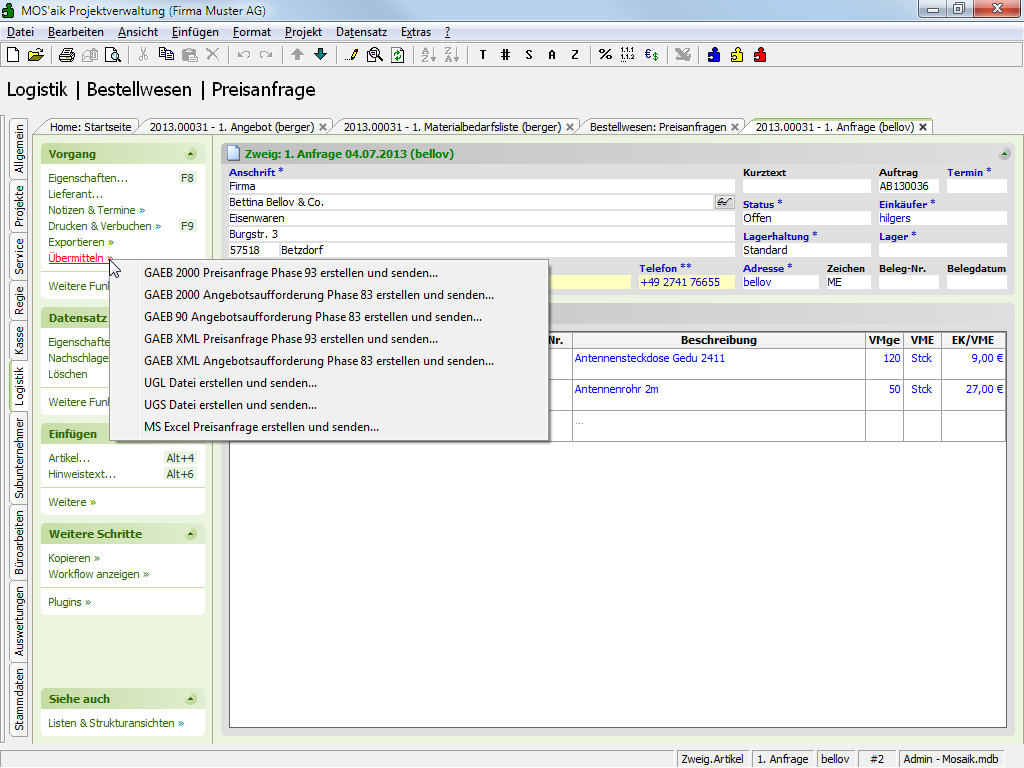Expand the Kopieren submenu

coord(74,558)
